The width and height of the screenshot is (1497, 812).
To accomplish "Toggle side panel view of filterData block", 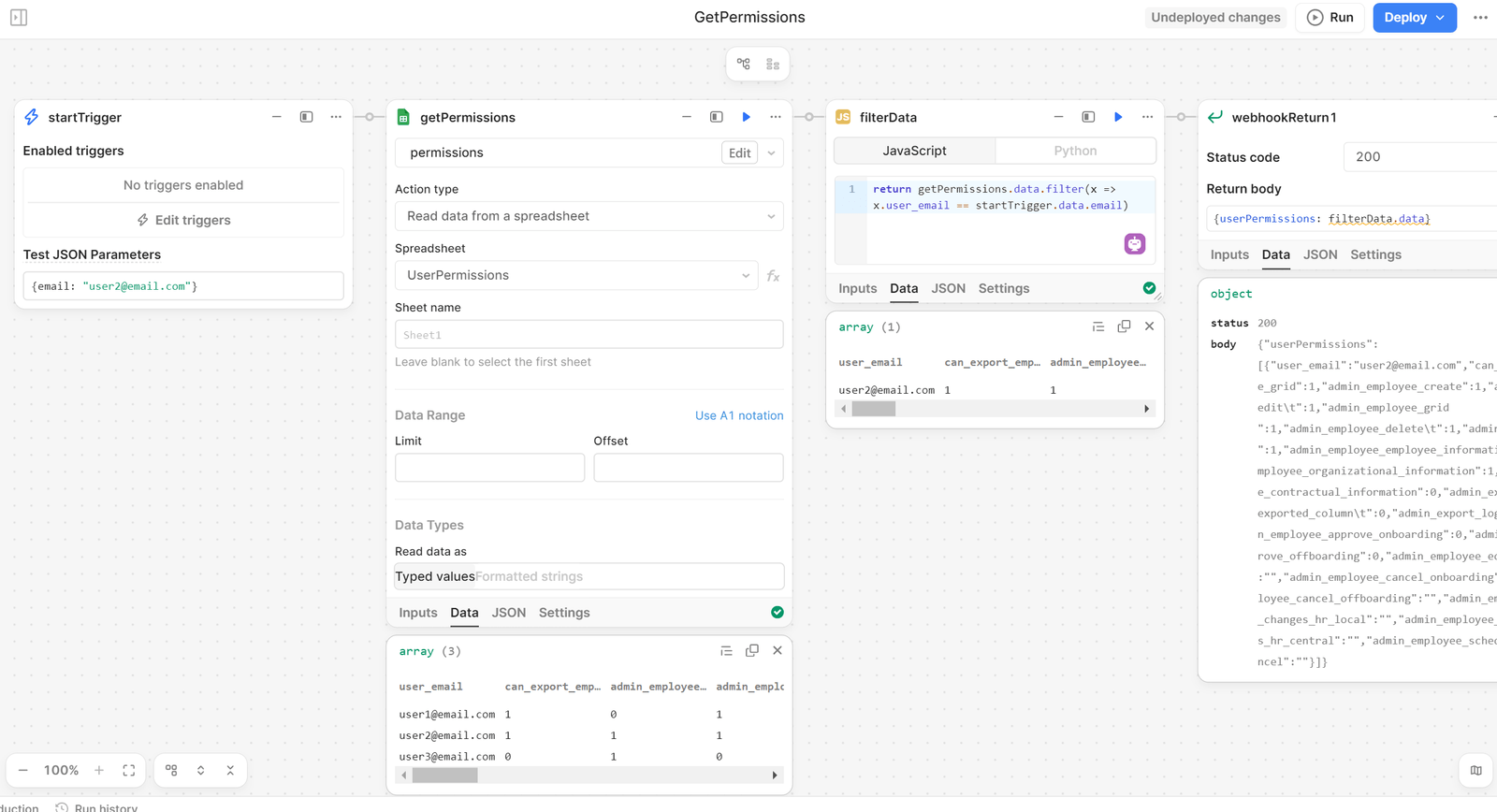I will [x=1087, y=117].
